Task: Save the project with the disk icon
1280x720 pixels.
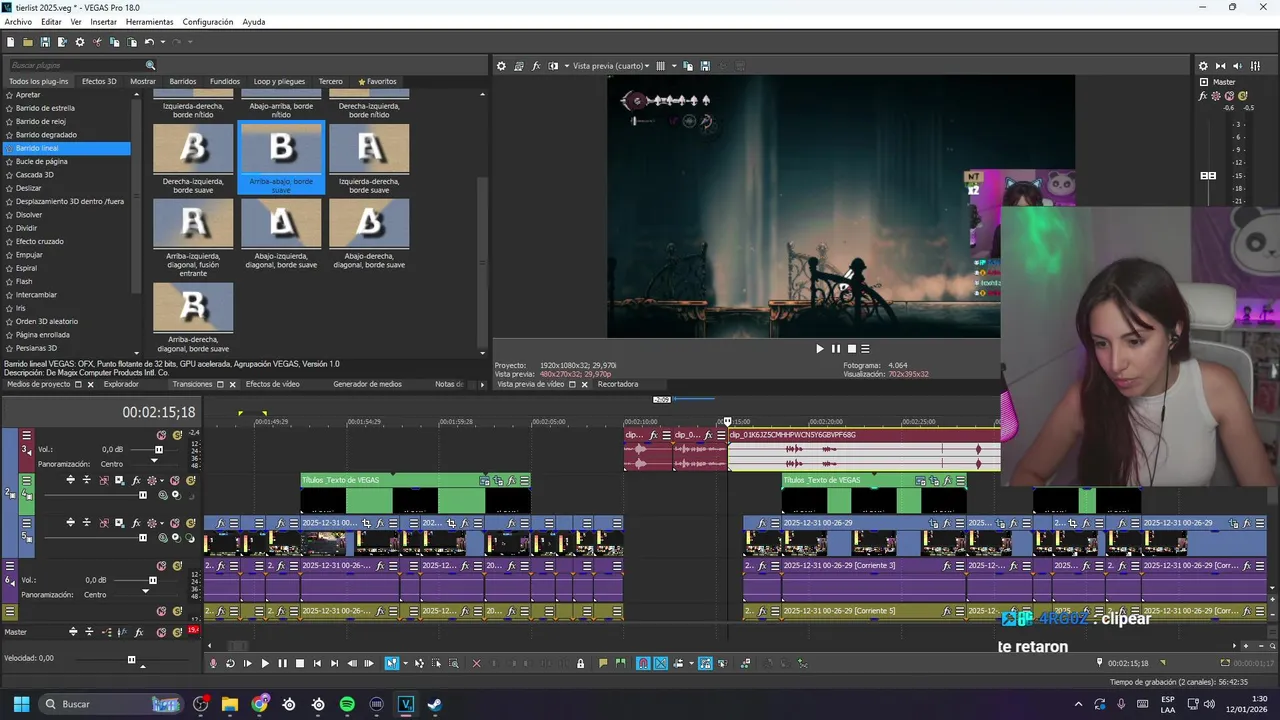Action: (45, 42)
